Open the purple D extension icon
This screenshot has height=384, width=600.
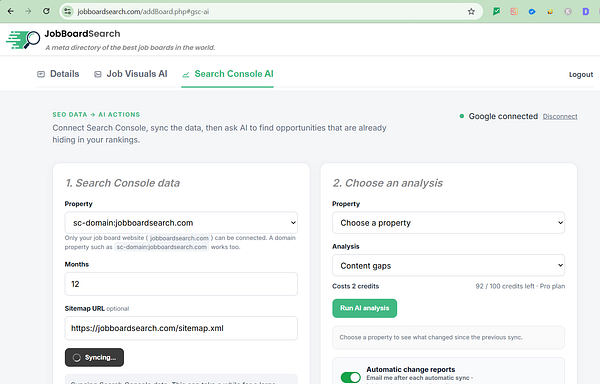coord(585,11)
